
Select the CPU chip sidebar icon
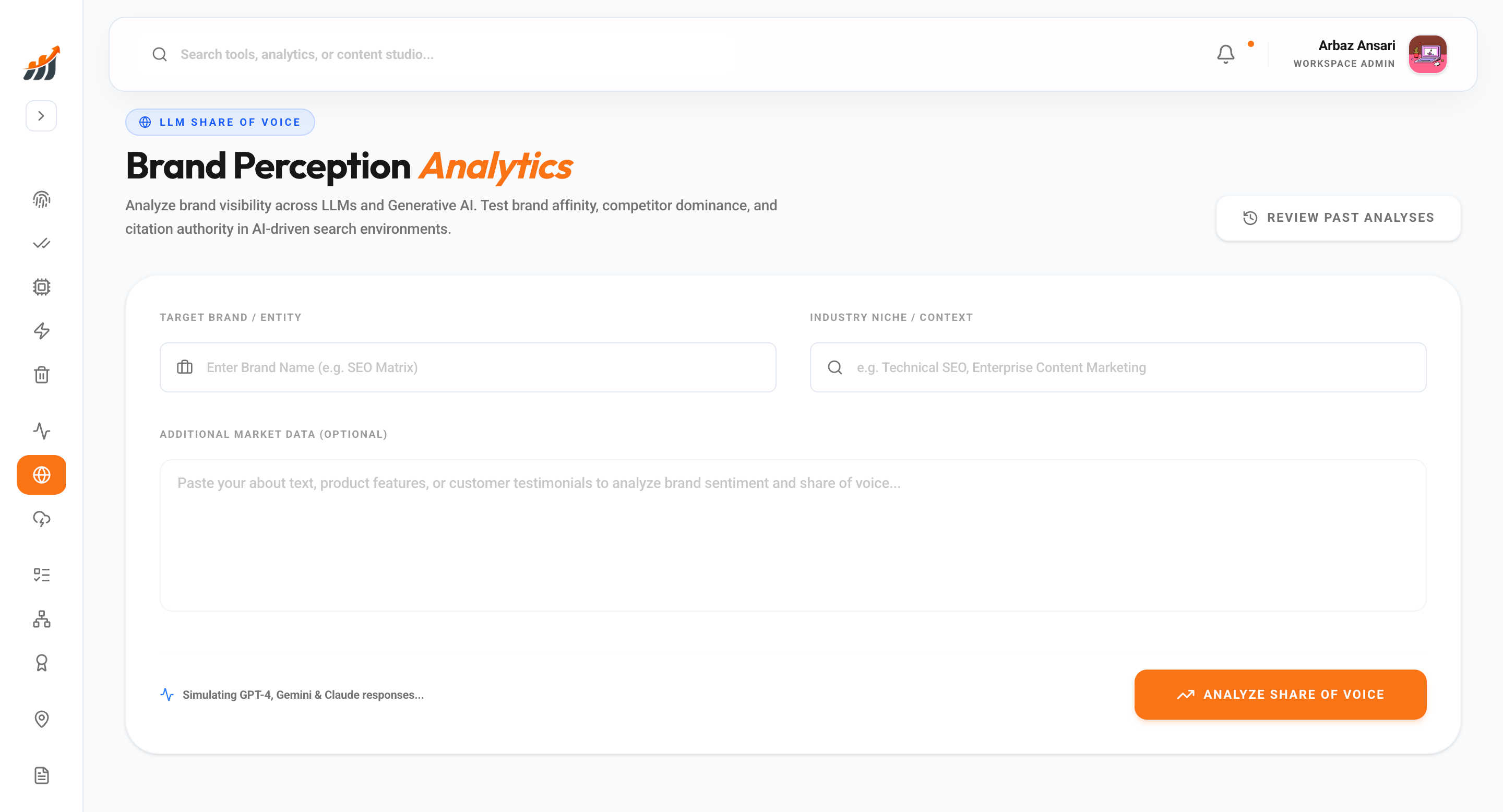point(41,287)
